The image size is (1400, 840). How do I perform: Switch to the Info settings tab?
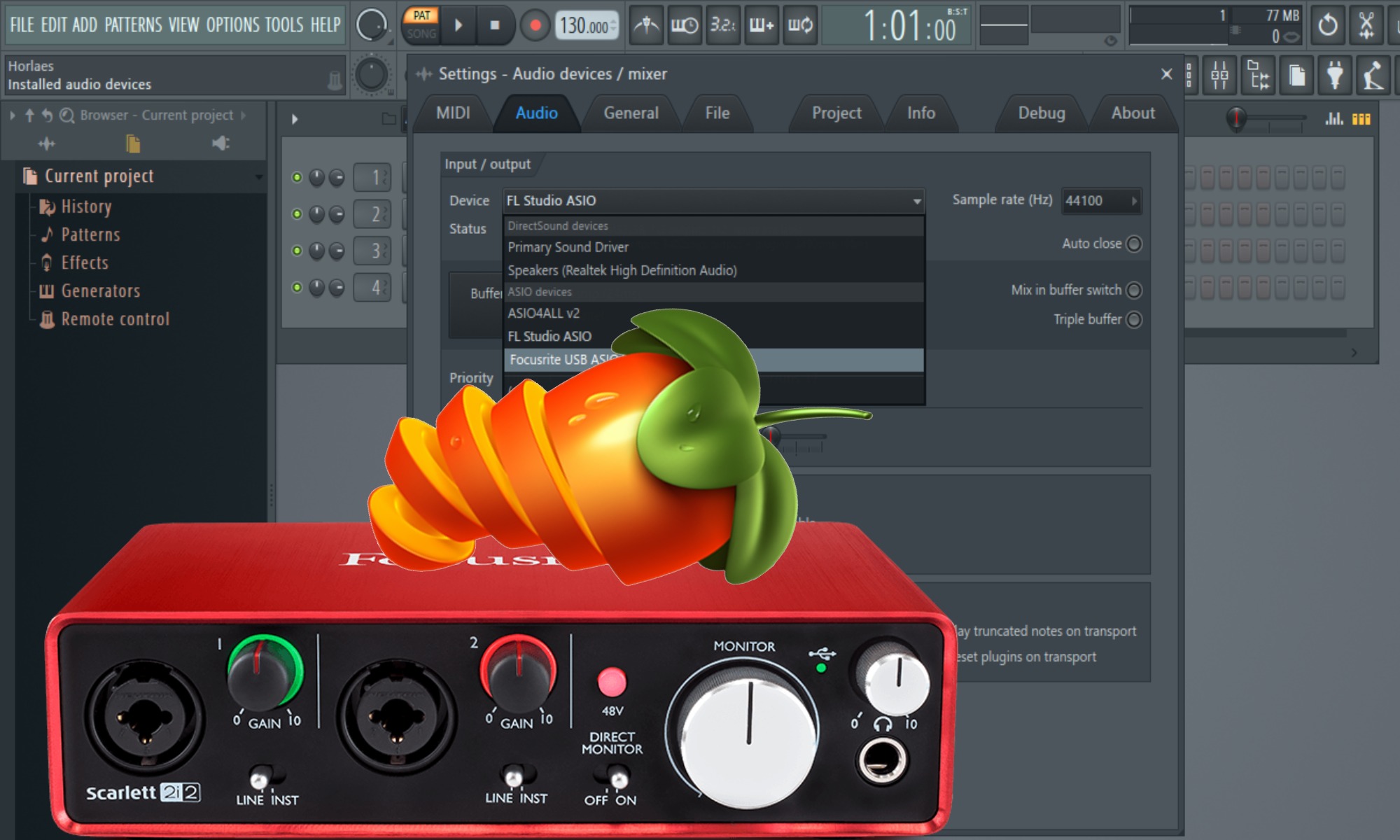click(920, 113)
